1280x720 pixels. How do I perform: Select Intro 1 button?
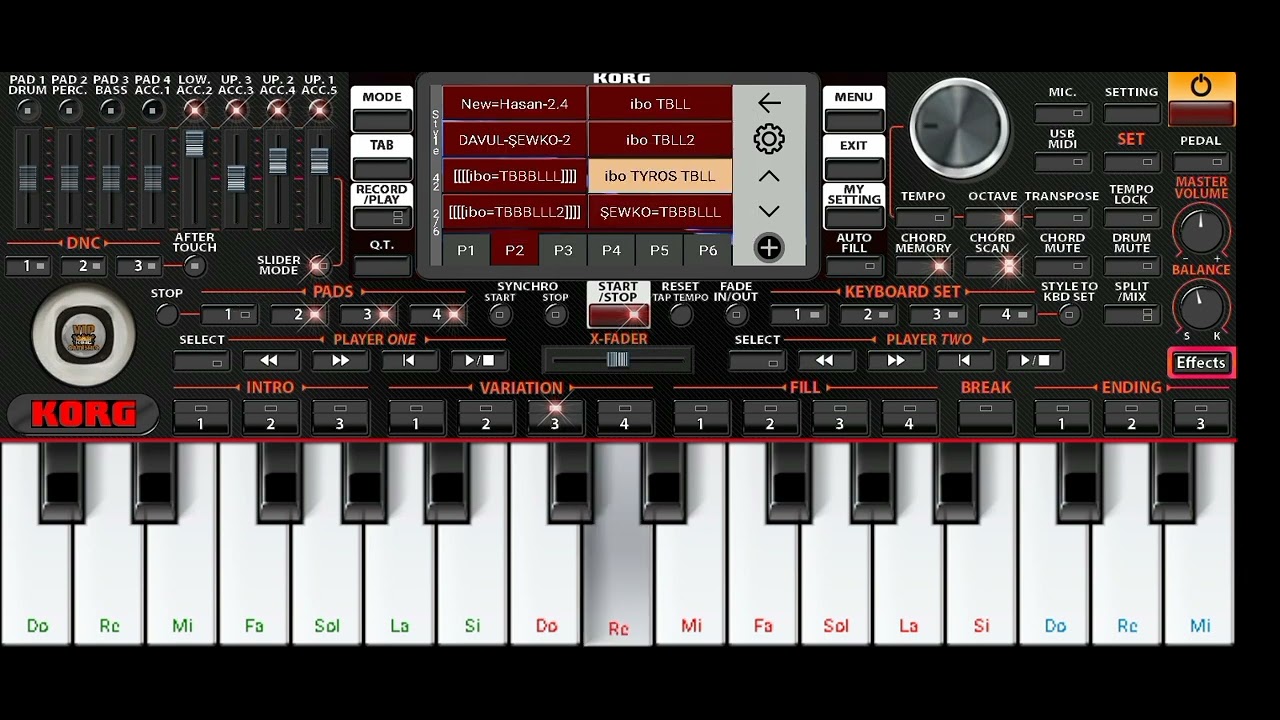(200, 416)
